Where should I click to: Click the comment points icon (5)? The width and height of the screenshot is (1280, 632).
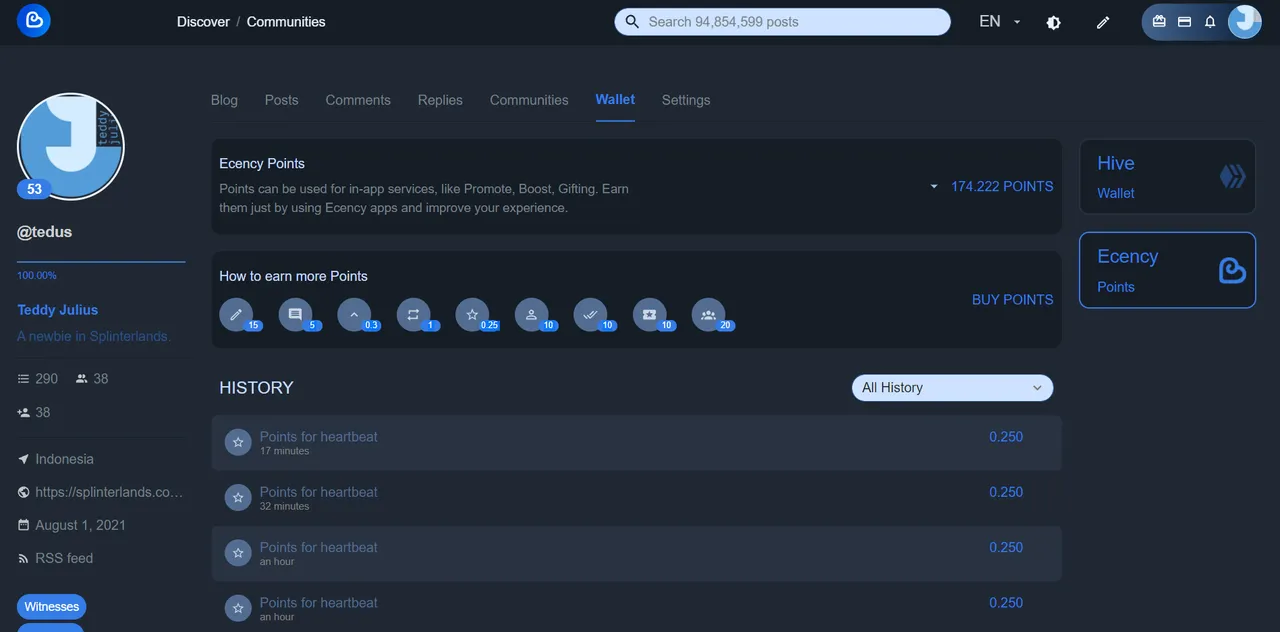point(295,314)
